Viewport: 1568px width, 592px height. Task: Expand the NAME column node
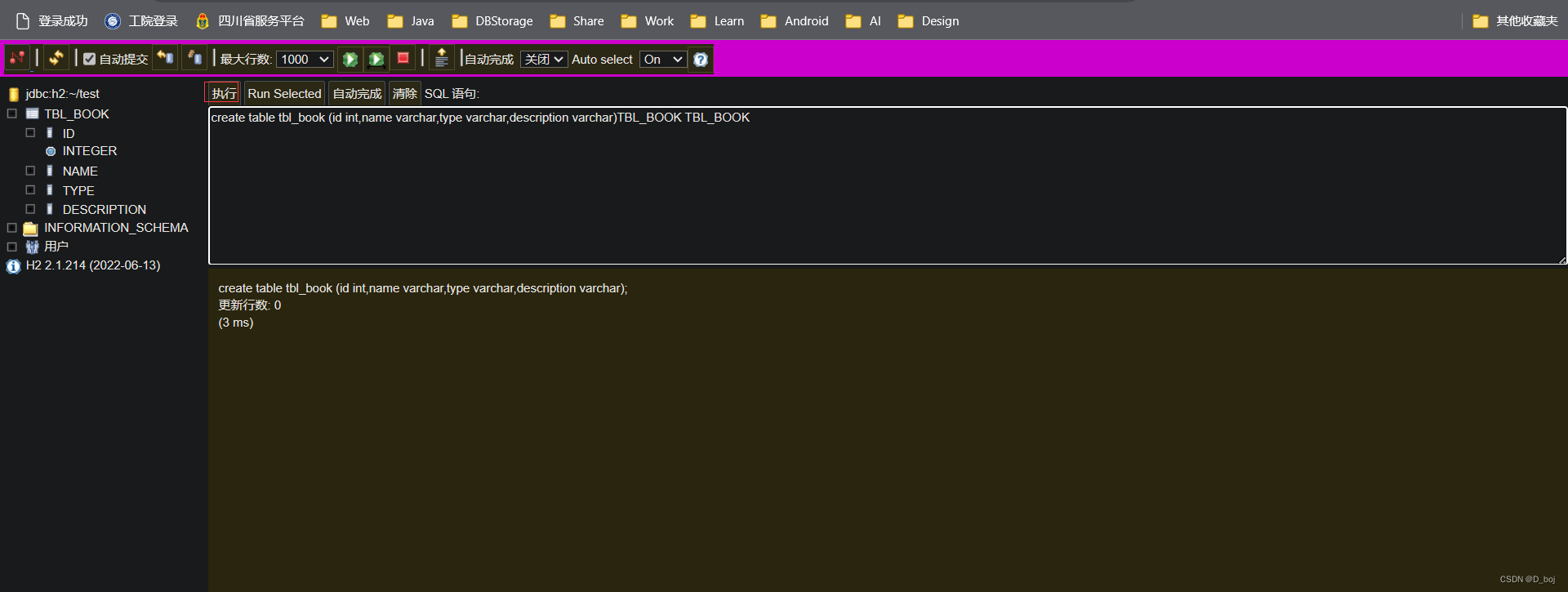[x=30, y=171]
